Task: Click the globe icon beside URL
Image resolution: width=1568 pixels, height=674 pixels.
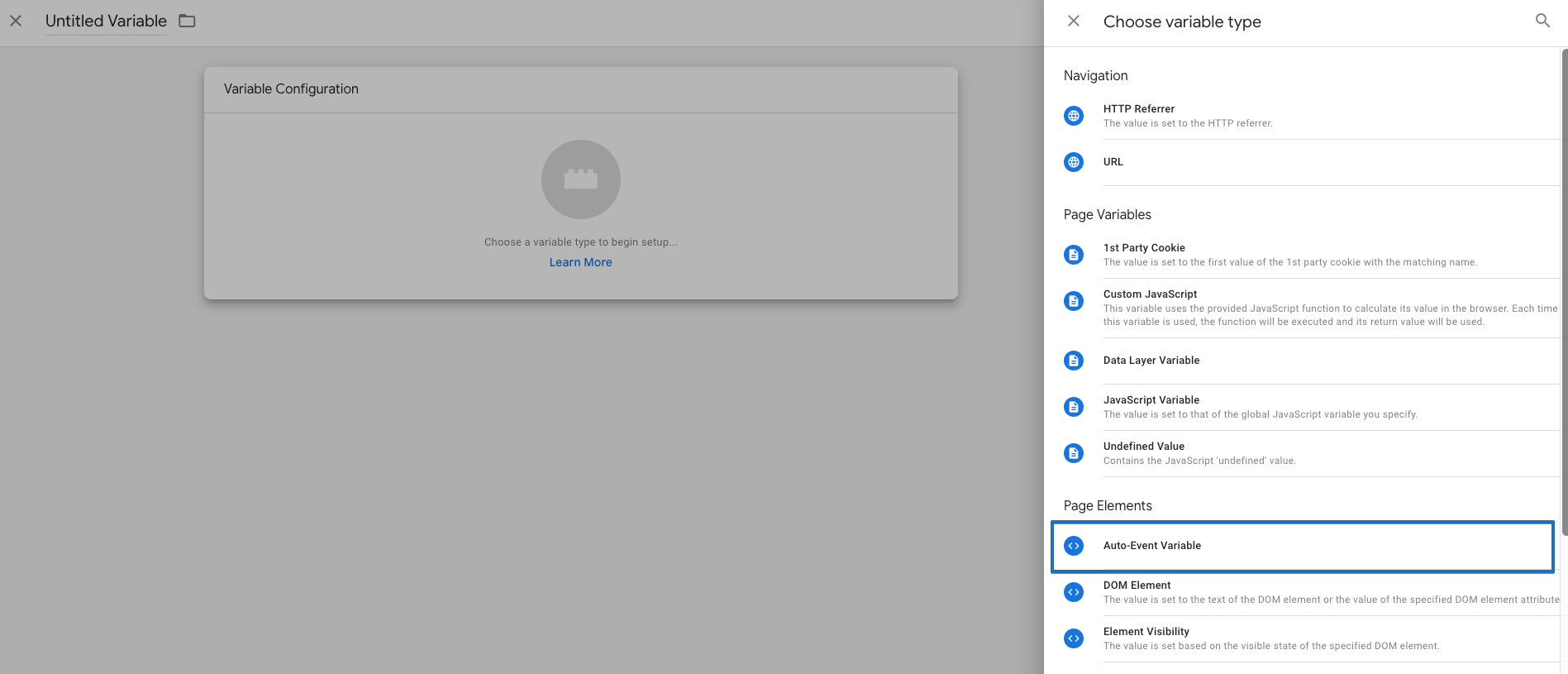Action: 1074,162
